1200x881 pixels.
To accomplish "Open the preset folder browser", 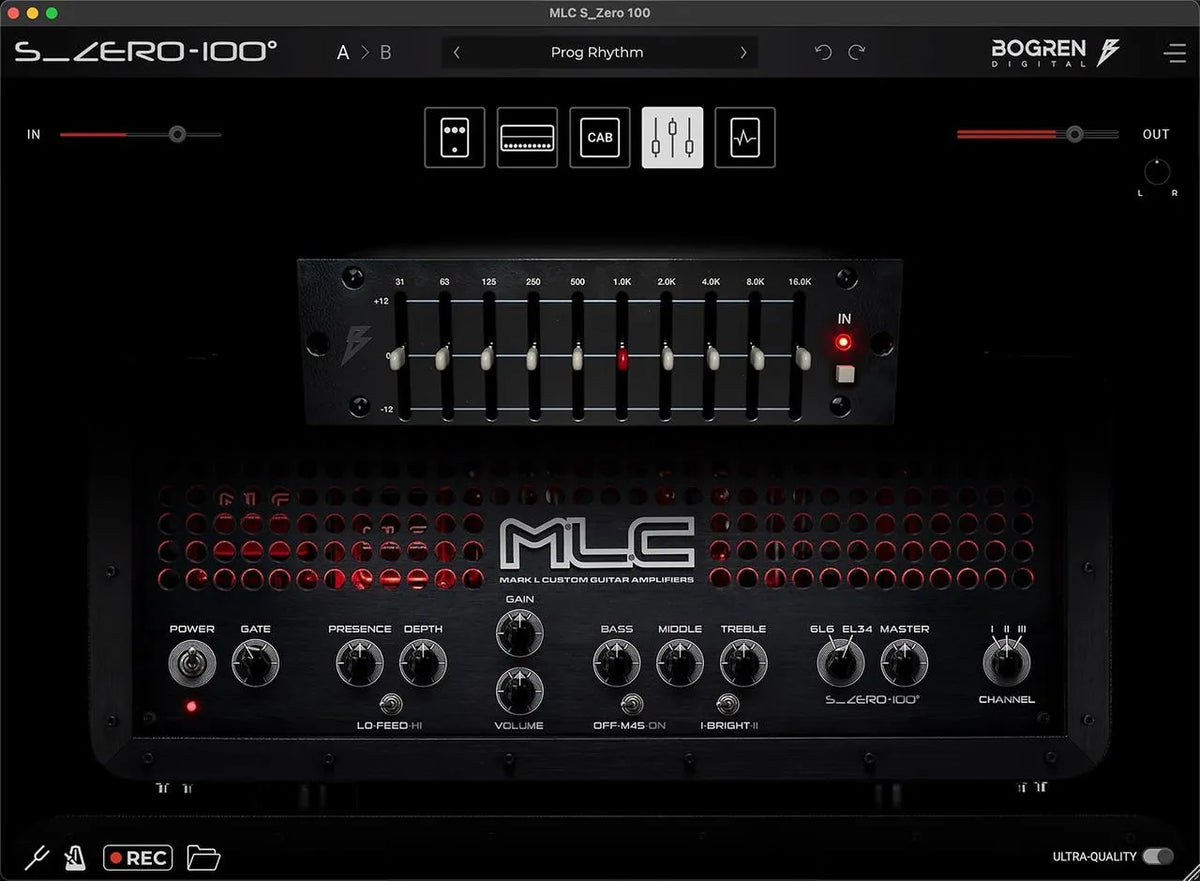I will coord(203,857).
